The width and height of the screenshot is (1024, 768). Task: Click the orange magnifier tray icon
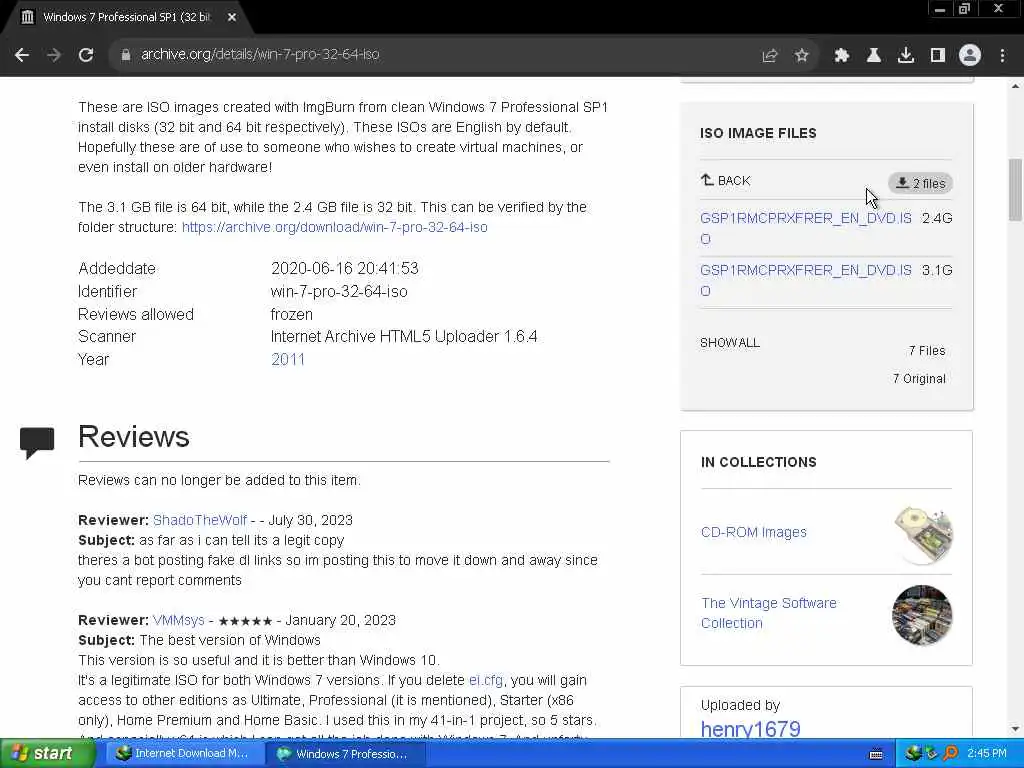point(950,754)
